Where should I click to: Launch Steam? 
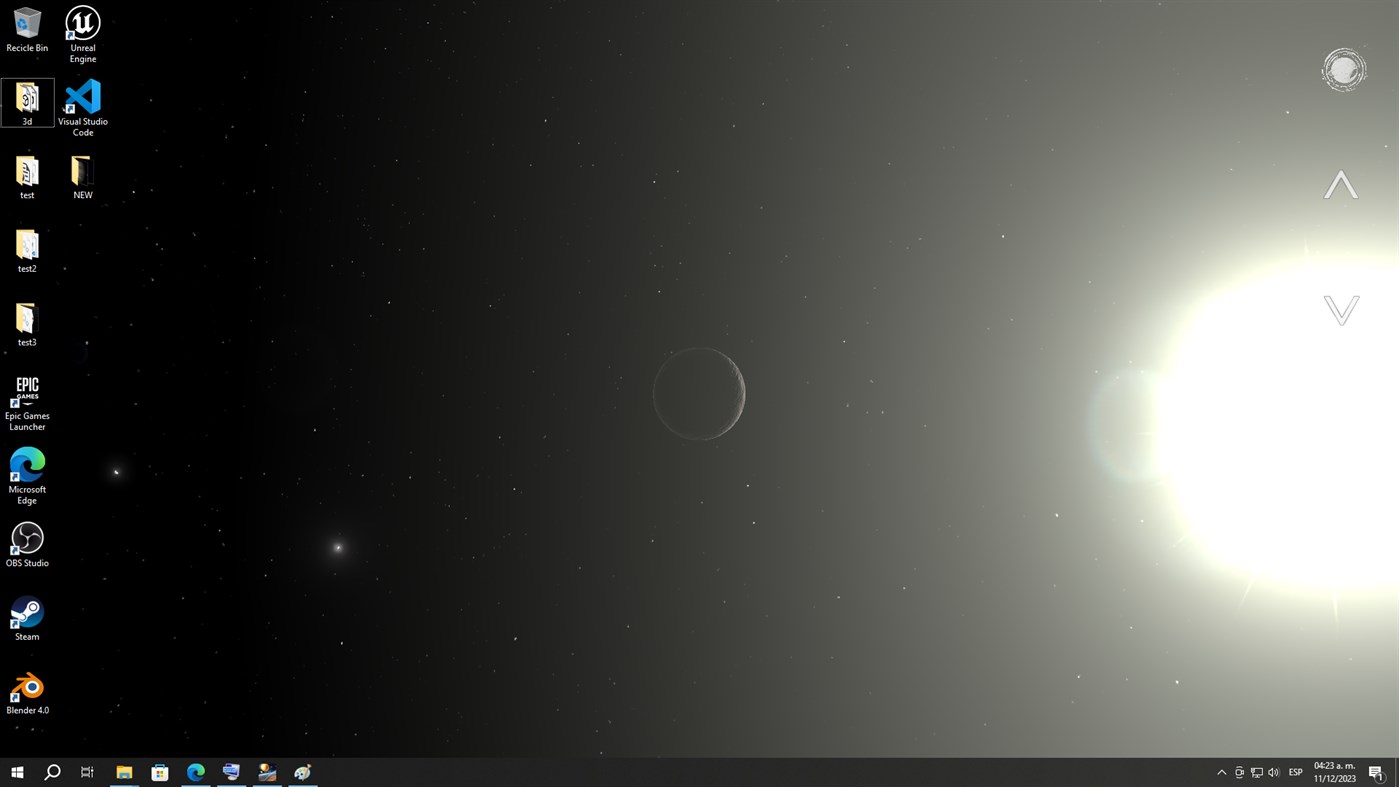[x=27, y=612]
